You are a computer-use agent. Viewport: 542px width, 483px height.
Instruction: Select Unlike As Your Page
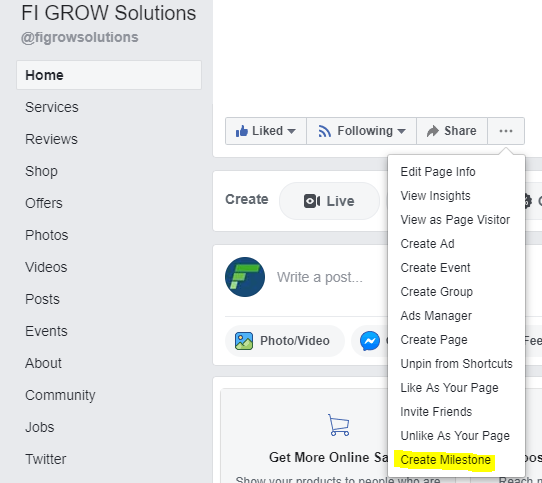coord(455,436)
